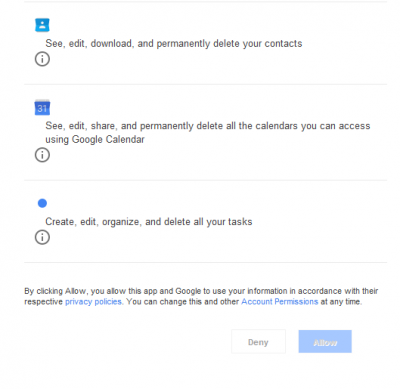Viewport: 400px width, 389px height.
Task: Click the Google Calendar 31 icon
Action: [x=42, y=107]
